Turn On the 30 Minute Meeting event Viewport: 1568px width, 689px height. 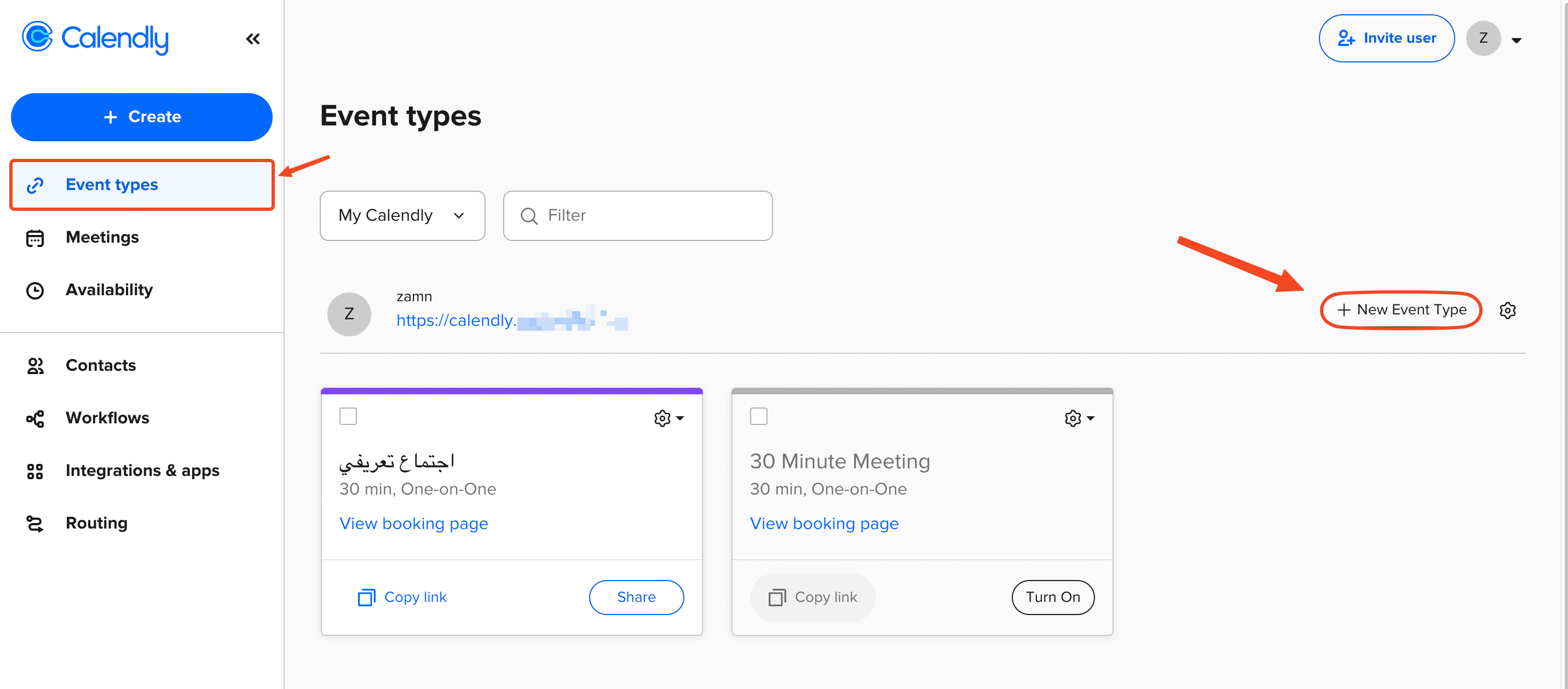pyautogui.click(x=1053, y=597)
